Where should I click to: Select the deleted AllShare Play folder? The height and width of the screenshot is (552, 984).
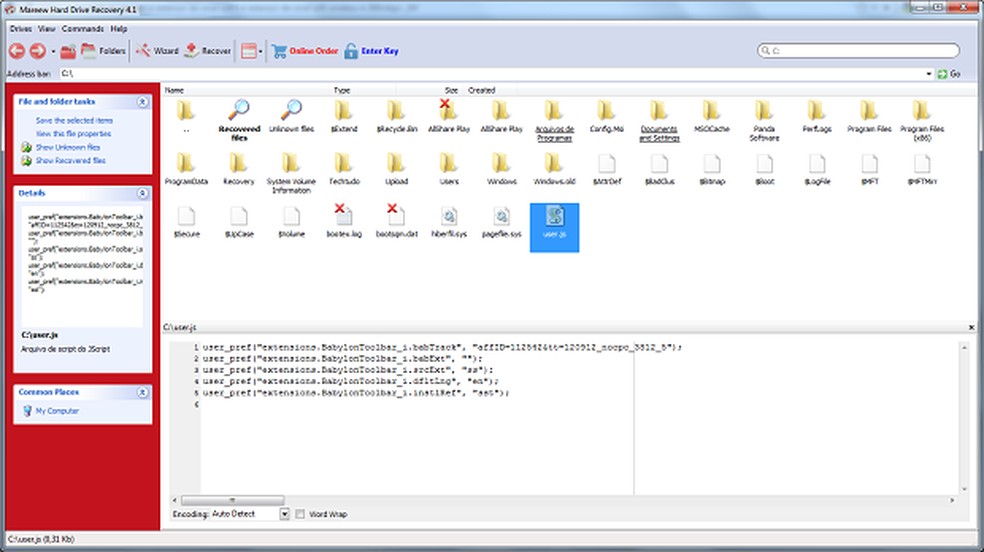click(x=449, y=116)
